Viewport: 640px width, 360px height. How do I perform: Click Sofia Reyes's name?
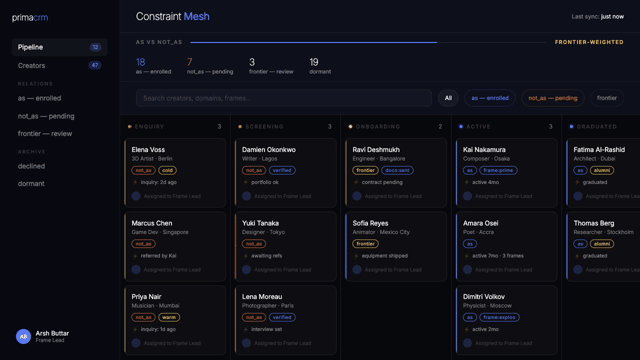pyautogui.click(x=370, y=223)
